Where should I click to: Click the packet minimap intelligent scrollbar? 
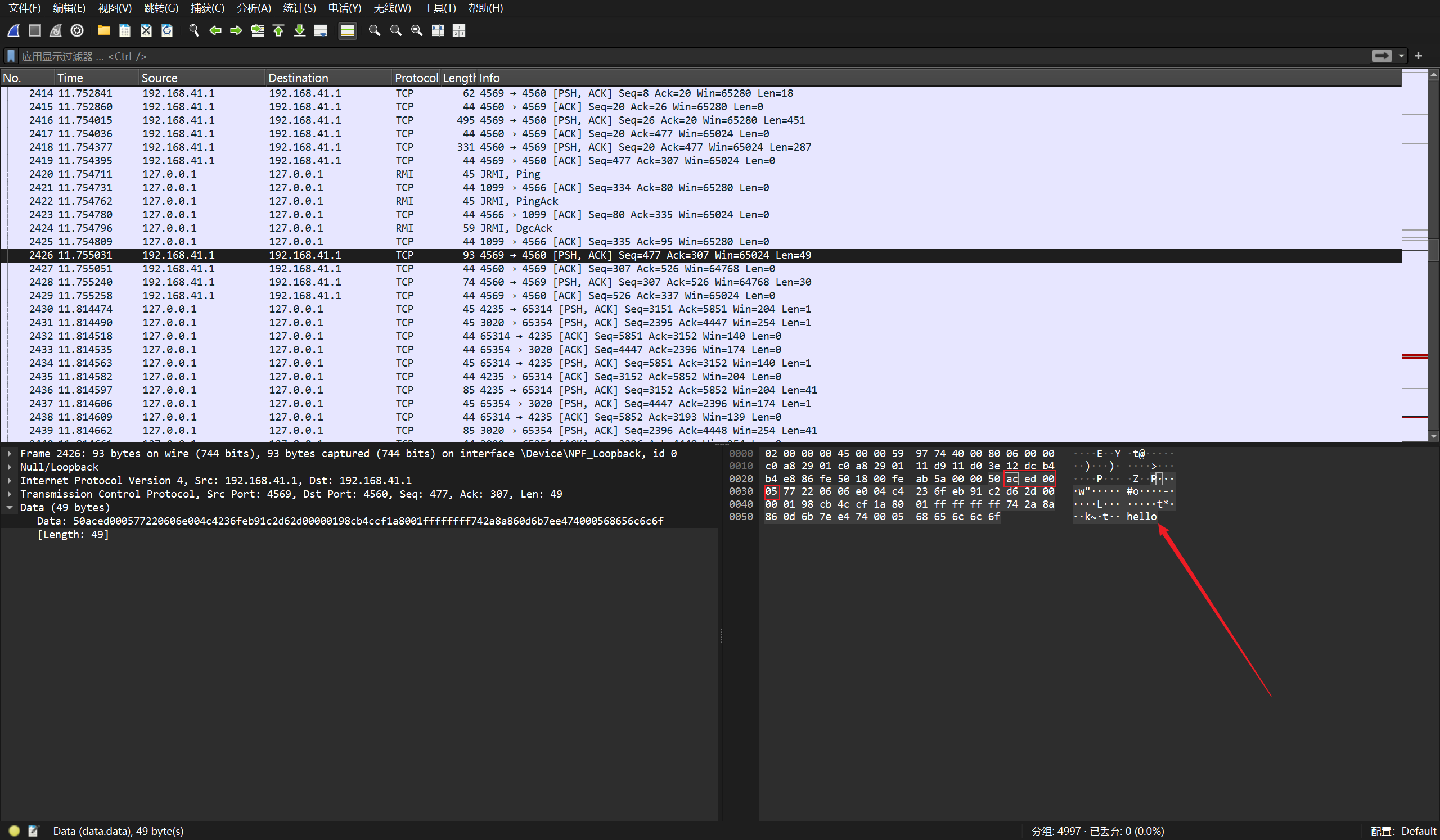(1415, 256)
